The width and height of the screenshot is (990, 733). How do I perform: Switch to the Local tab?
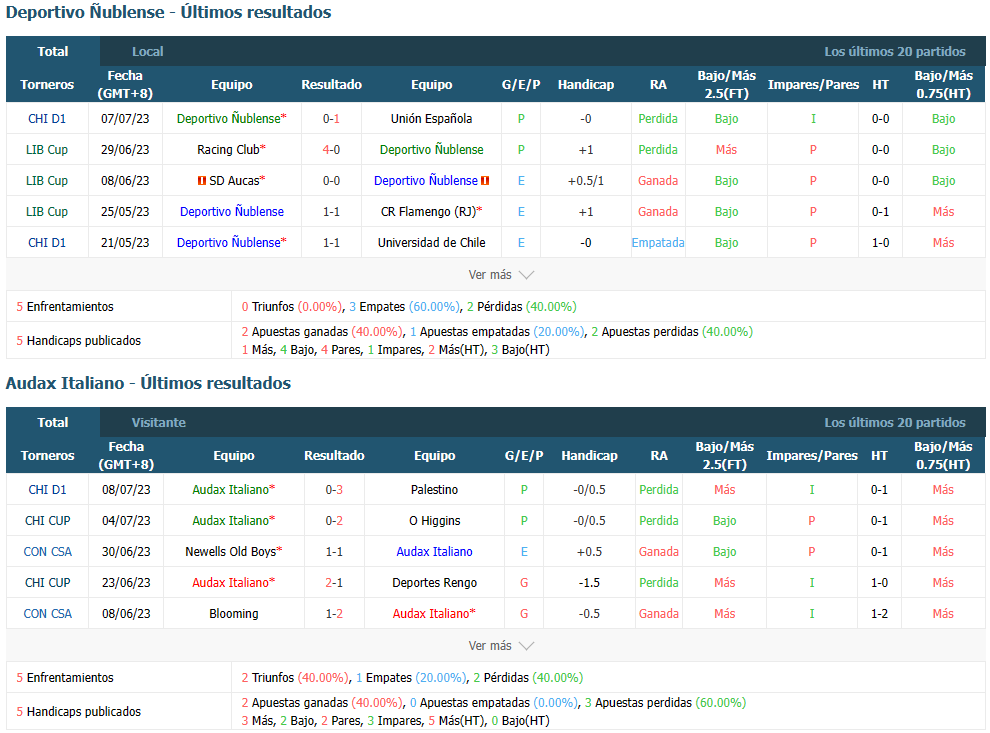click(x=148, y=51)
